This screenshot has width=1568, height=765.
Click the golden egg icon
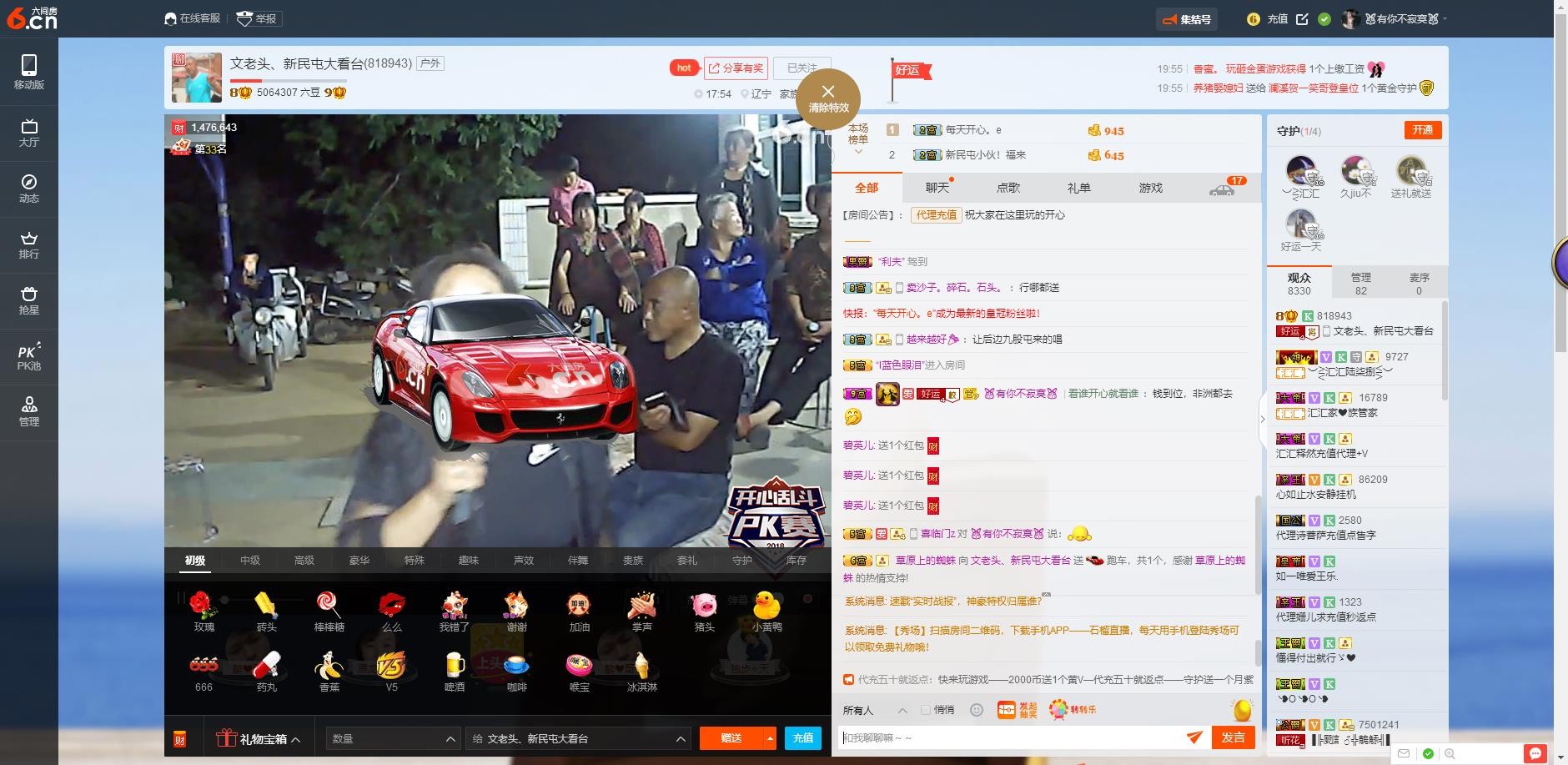coord(1242,709)
